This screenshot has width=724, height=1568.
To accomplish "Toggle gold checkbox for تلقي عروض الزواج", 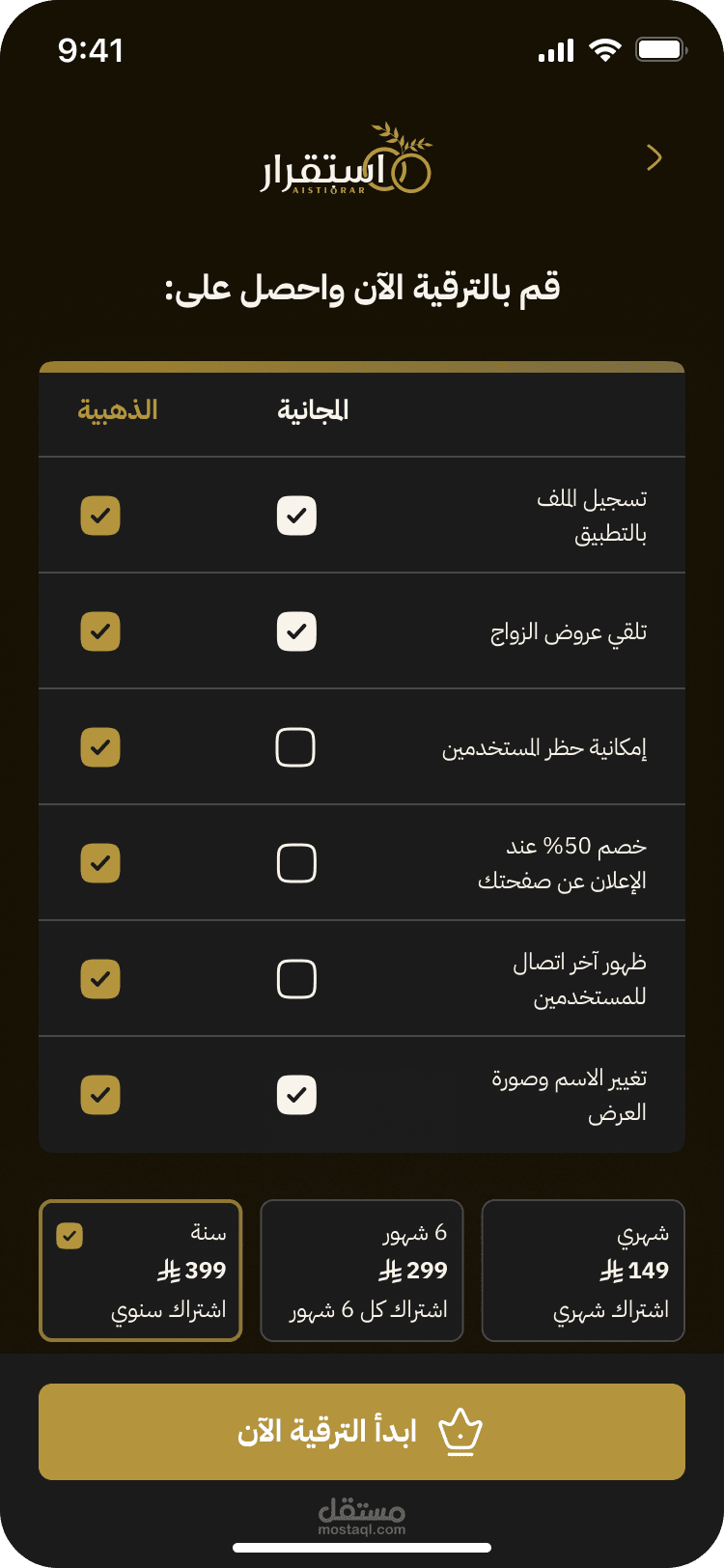I will tap(100, 631).
